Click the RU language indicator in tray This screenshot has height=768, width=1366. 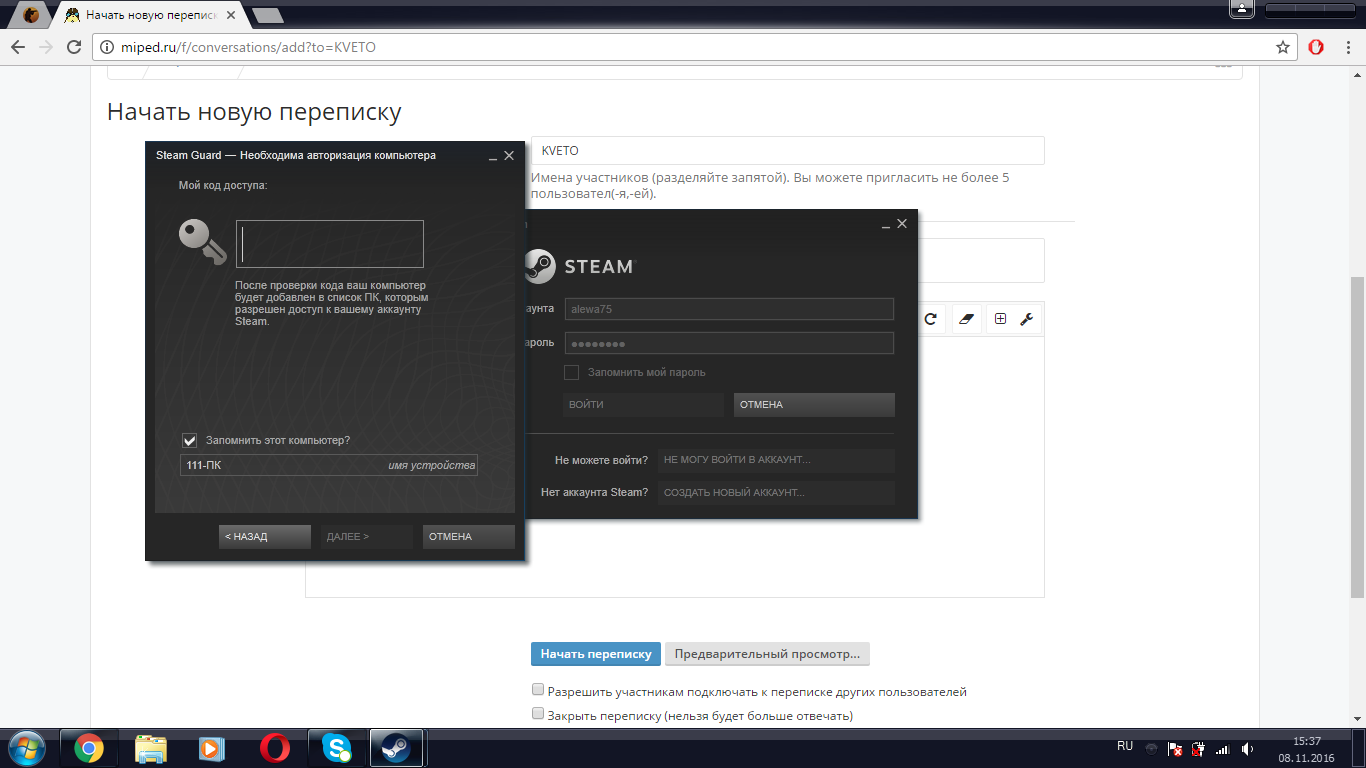point(1125,747)
